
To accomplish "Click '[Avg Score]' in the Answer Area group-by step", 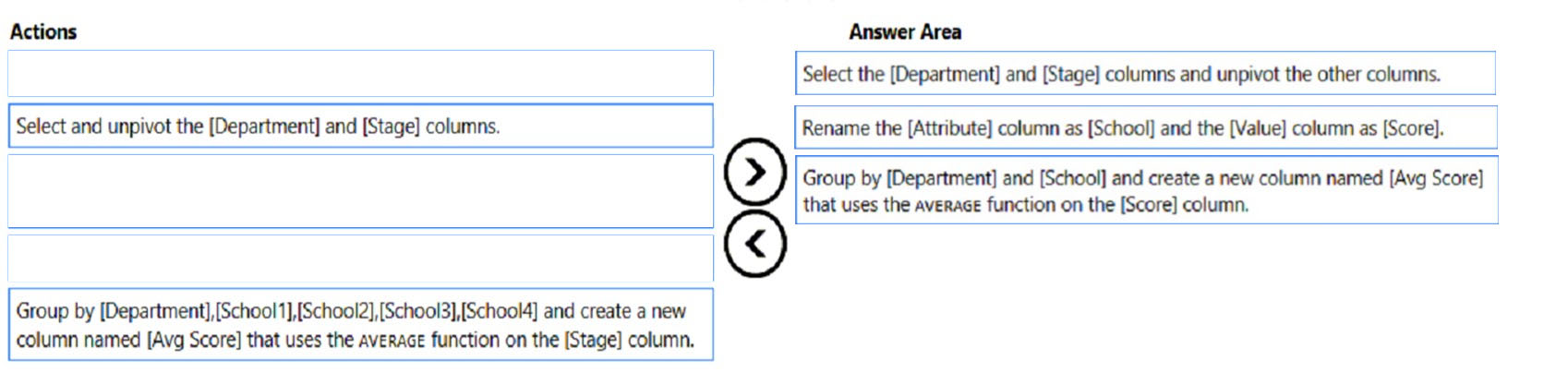I will [x=1436, y=178].
